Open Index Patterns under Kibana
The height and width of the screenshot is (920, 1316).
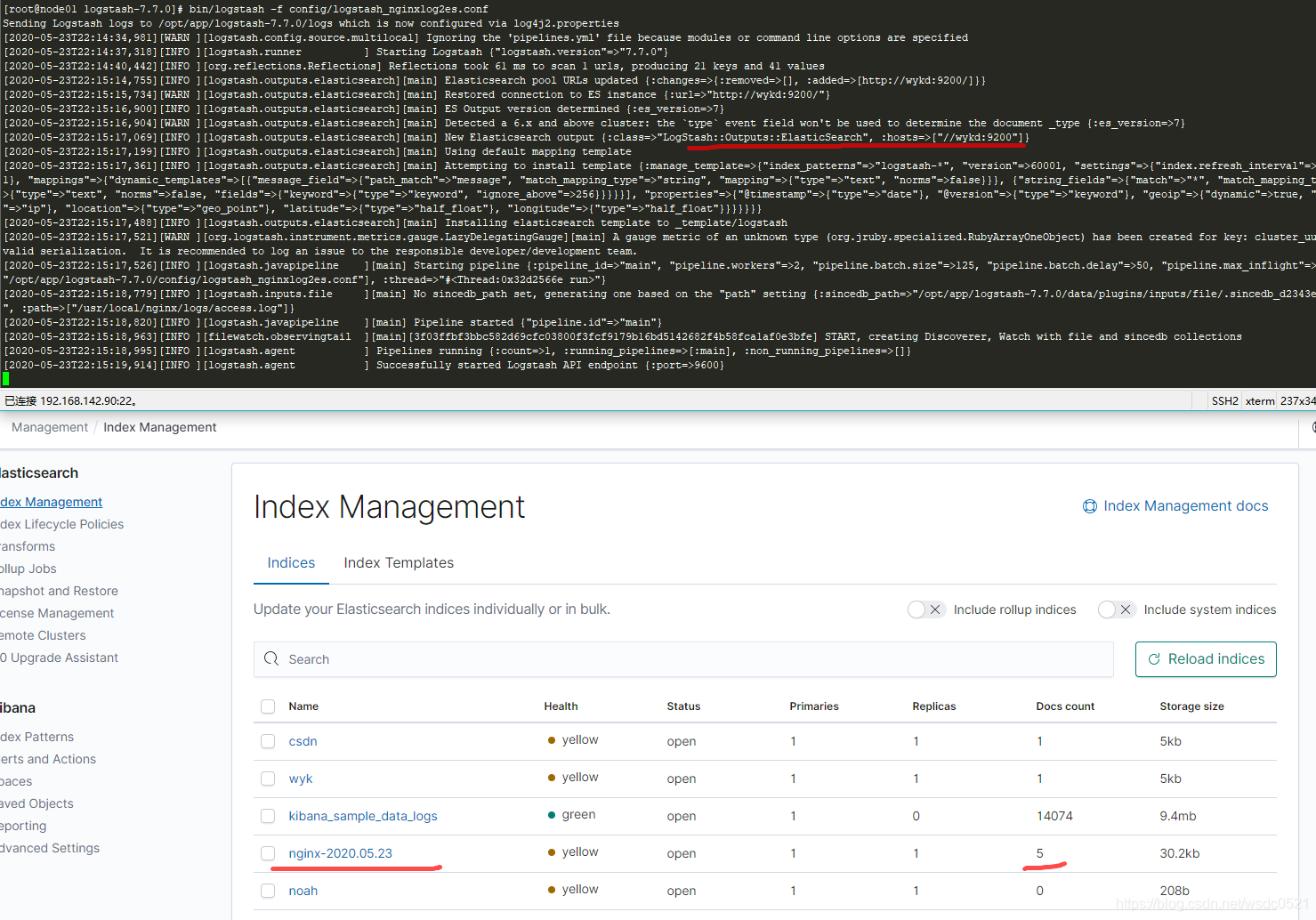click(37, 737)
